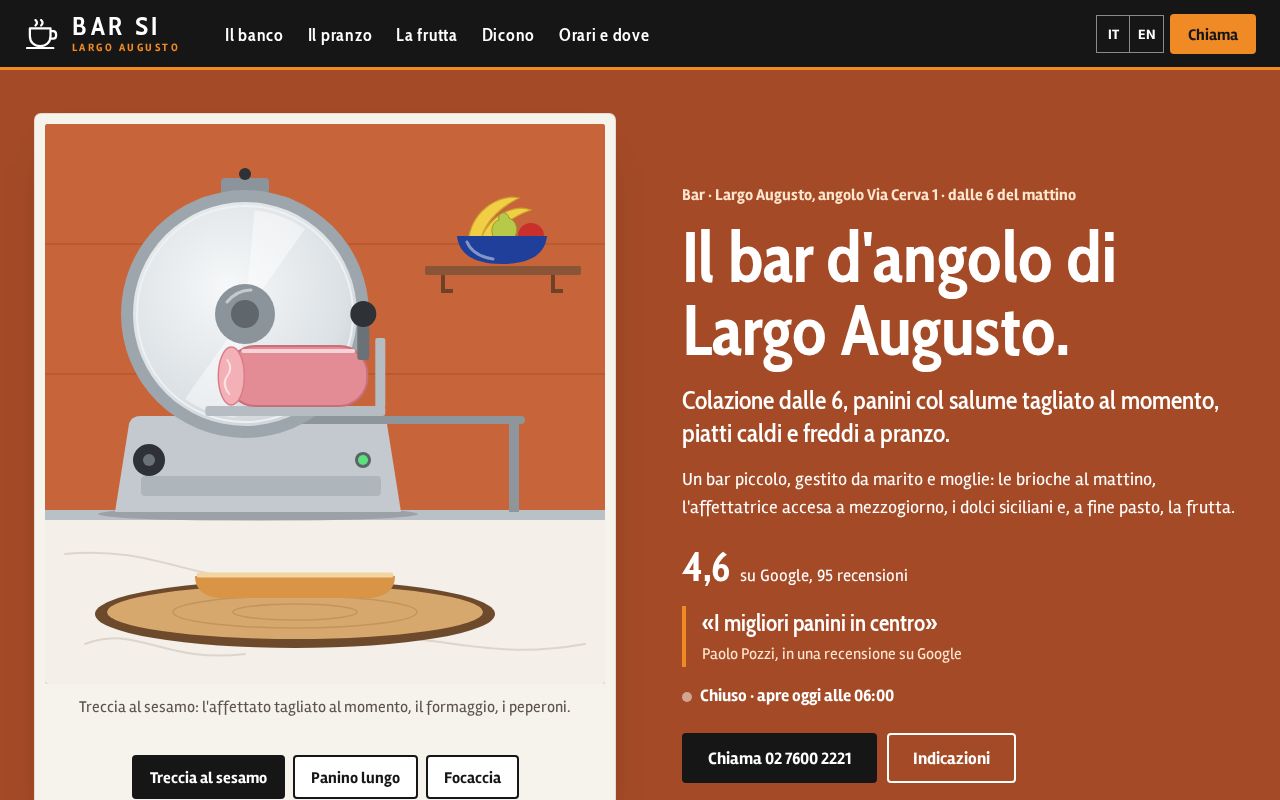Click the Il bar d'angolo di Largo Augusto heading
This screenshot has width=1280, height=800.
[899, 294]
